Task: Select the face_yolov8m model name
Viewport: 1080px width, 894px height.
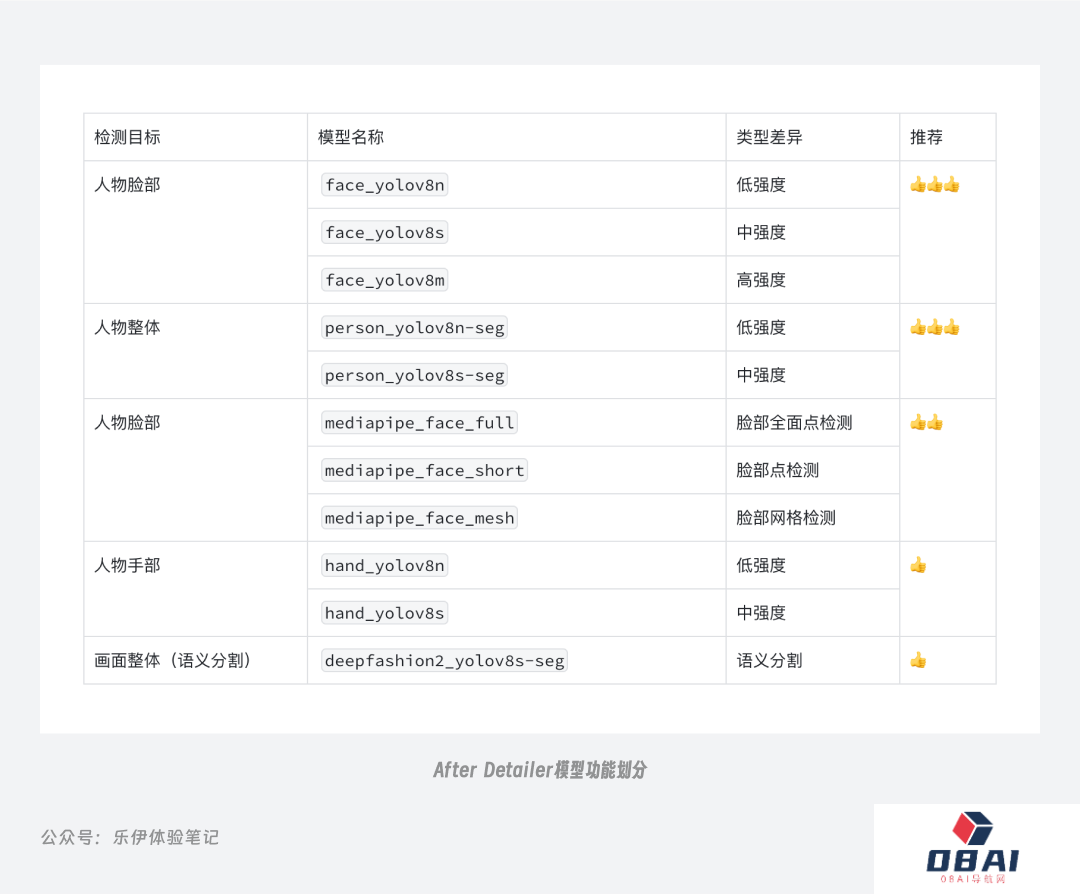Action: point(384,280)
